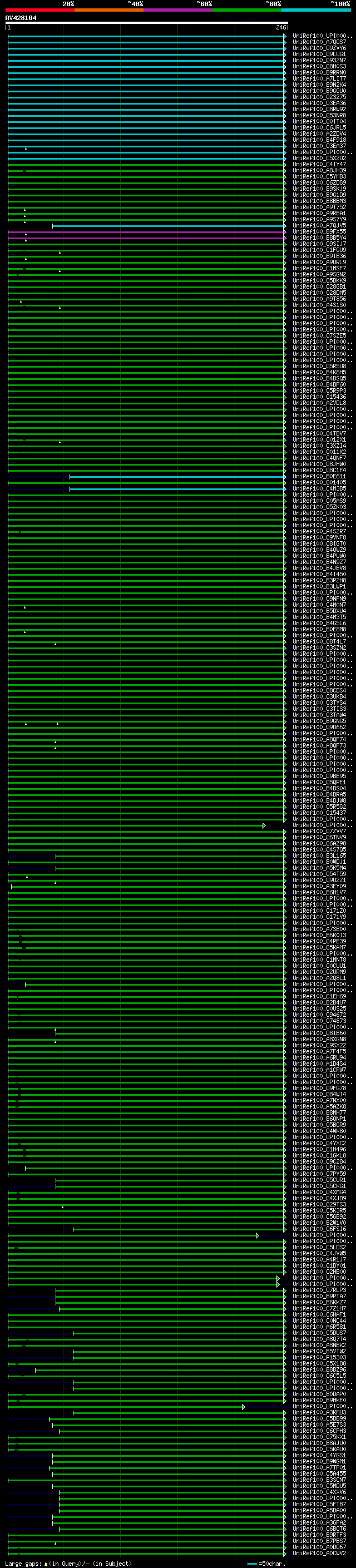Click the cyan alignment bar for UniRef100_A7QJV5

coord(169,226)
